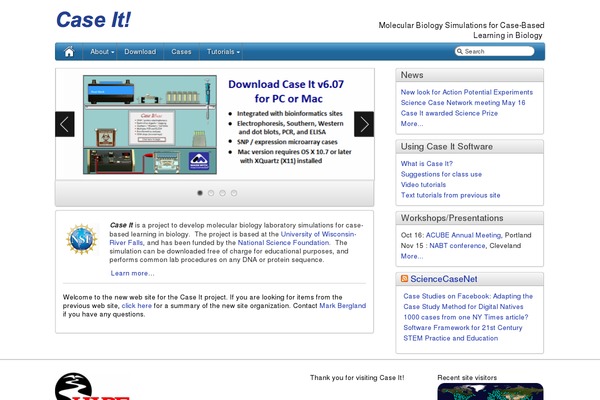
Task: Open Text tutorials from previous site
Action: click(x=450, y=195)
